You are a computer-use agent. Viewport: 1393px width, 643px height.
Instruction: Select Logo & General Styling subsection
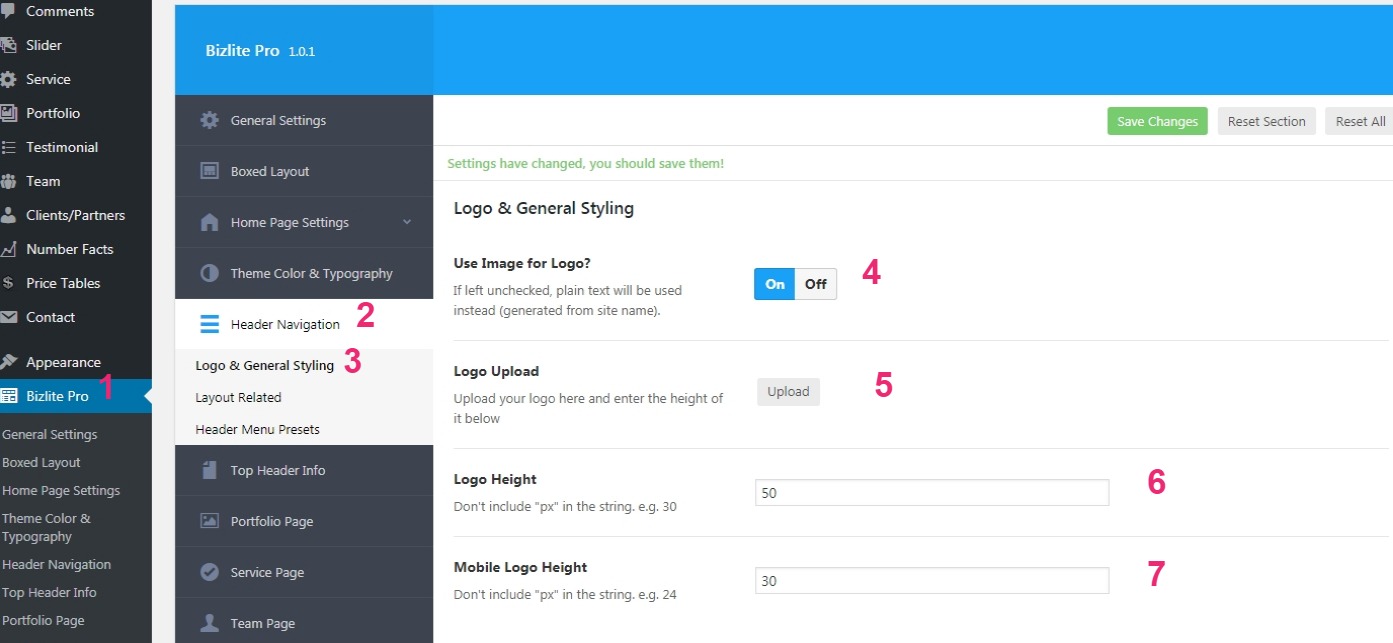pos(265,365)
